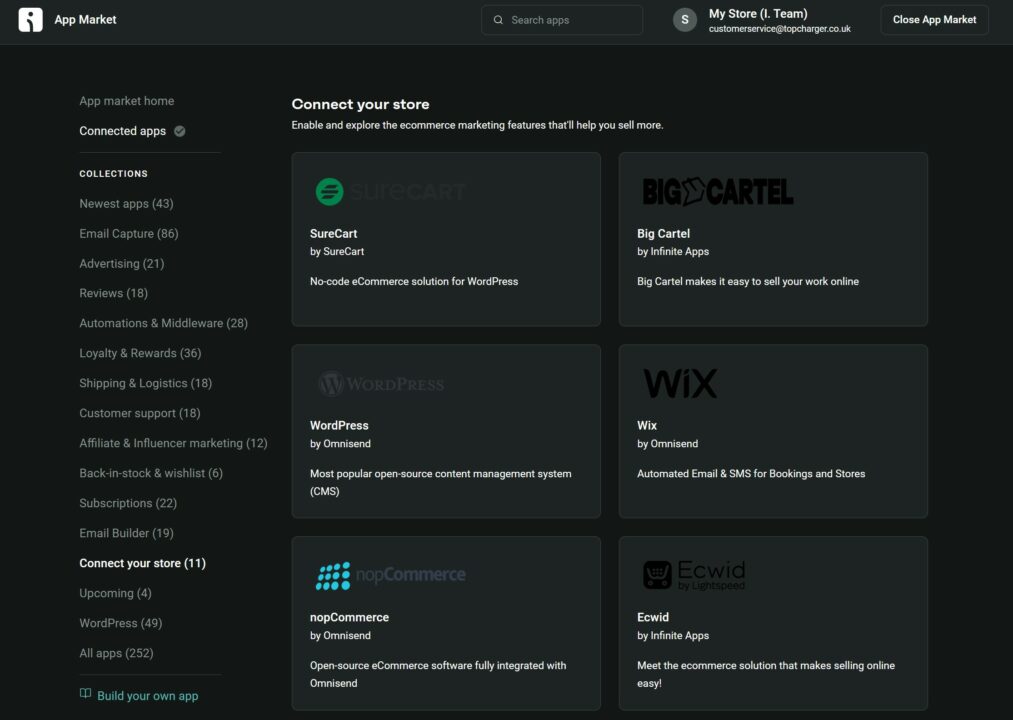Go to App market home

127,101
